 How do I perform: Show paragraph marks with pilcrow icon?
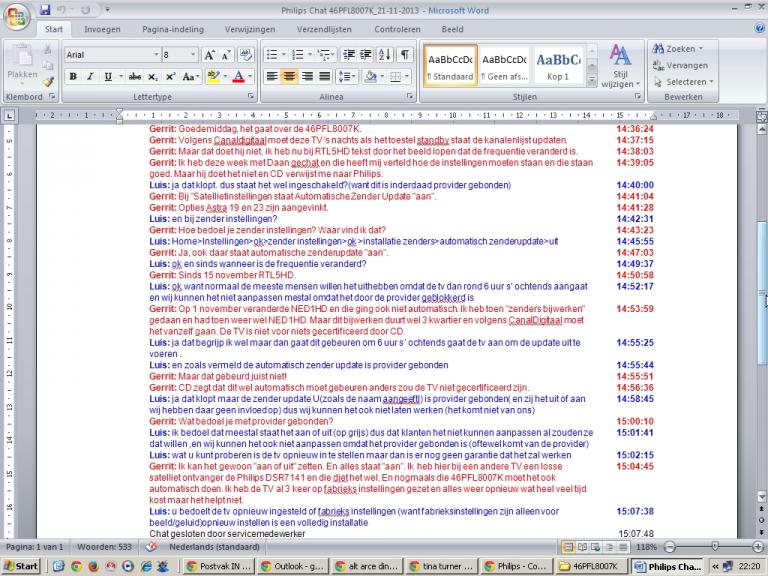405,54
